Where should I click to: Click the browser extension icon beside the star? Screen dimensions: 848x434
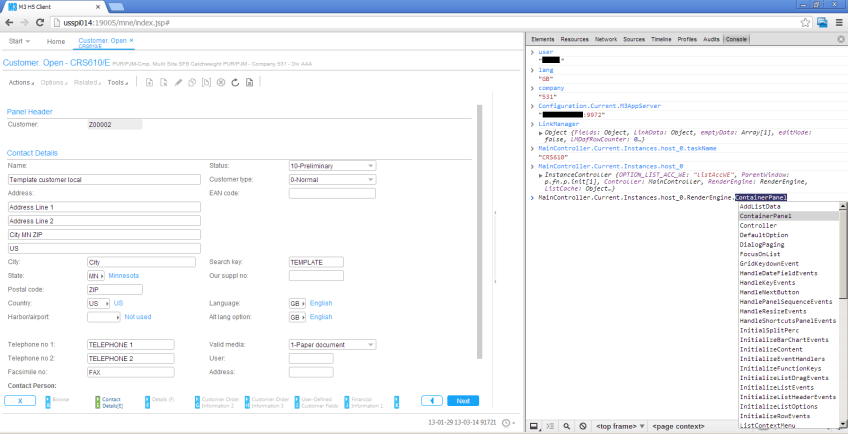(823, 23)
